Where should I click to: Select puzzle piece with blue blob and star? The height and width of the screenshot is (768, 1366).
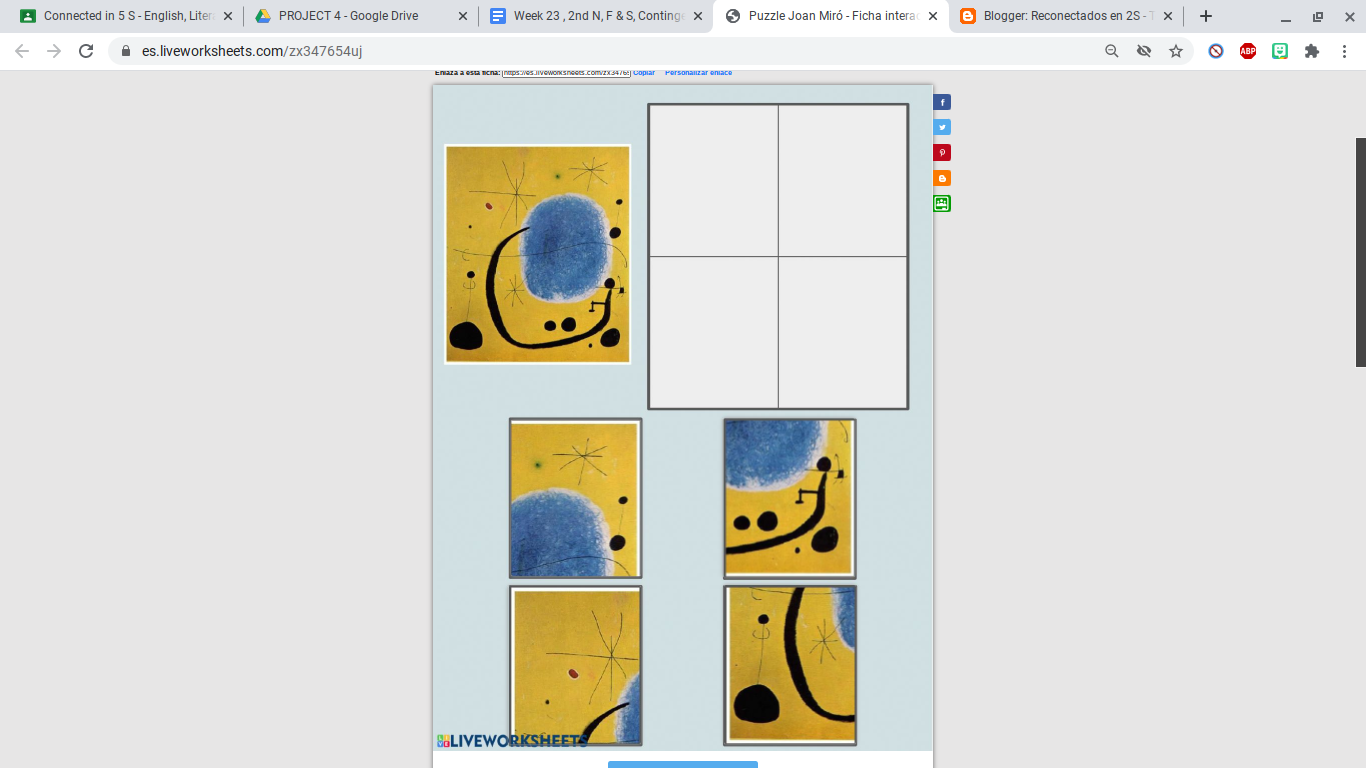pyautogui.click(x=575, y=498)
